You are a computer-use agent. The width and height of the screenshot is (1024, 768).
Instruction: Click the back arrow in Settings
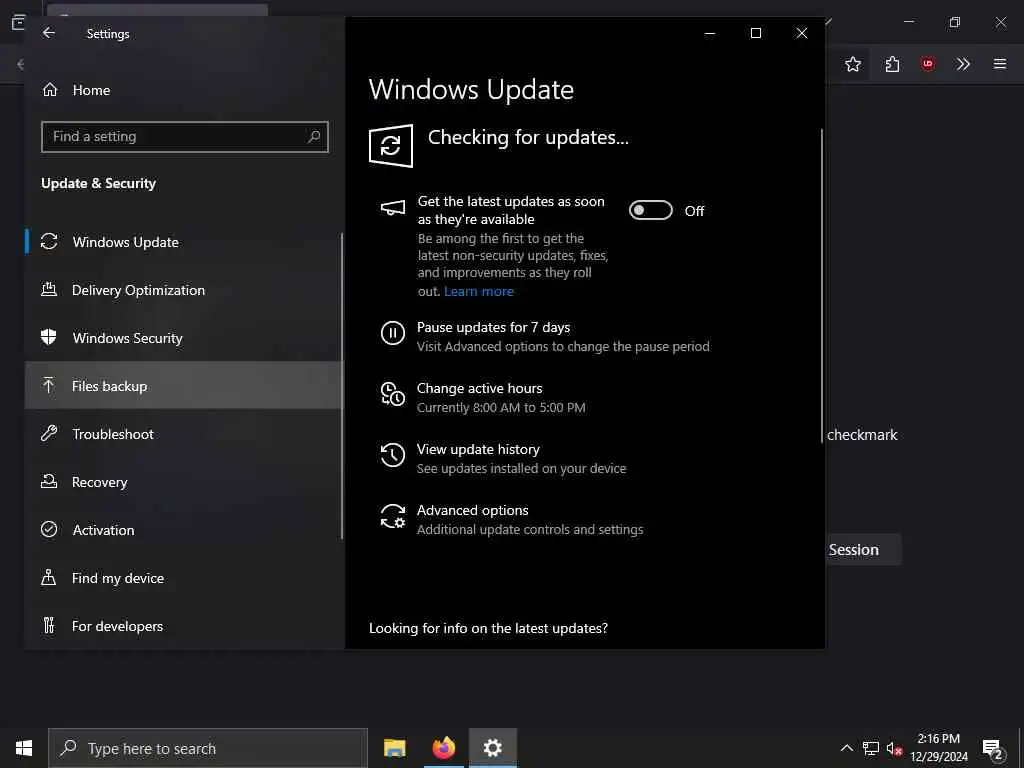(49, 33)
